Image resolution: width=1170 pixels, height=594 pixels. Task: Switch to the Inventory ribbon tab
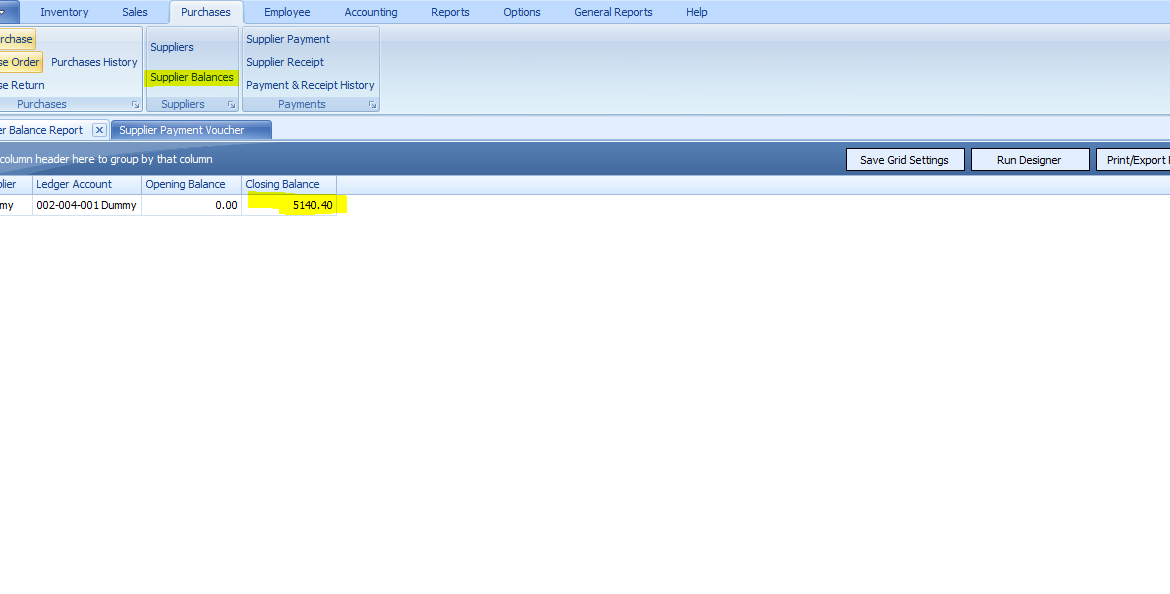coord(64,12)
